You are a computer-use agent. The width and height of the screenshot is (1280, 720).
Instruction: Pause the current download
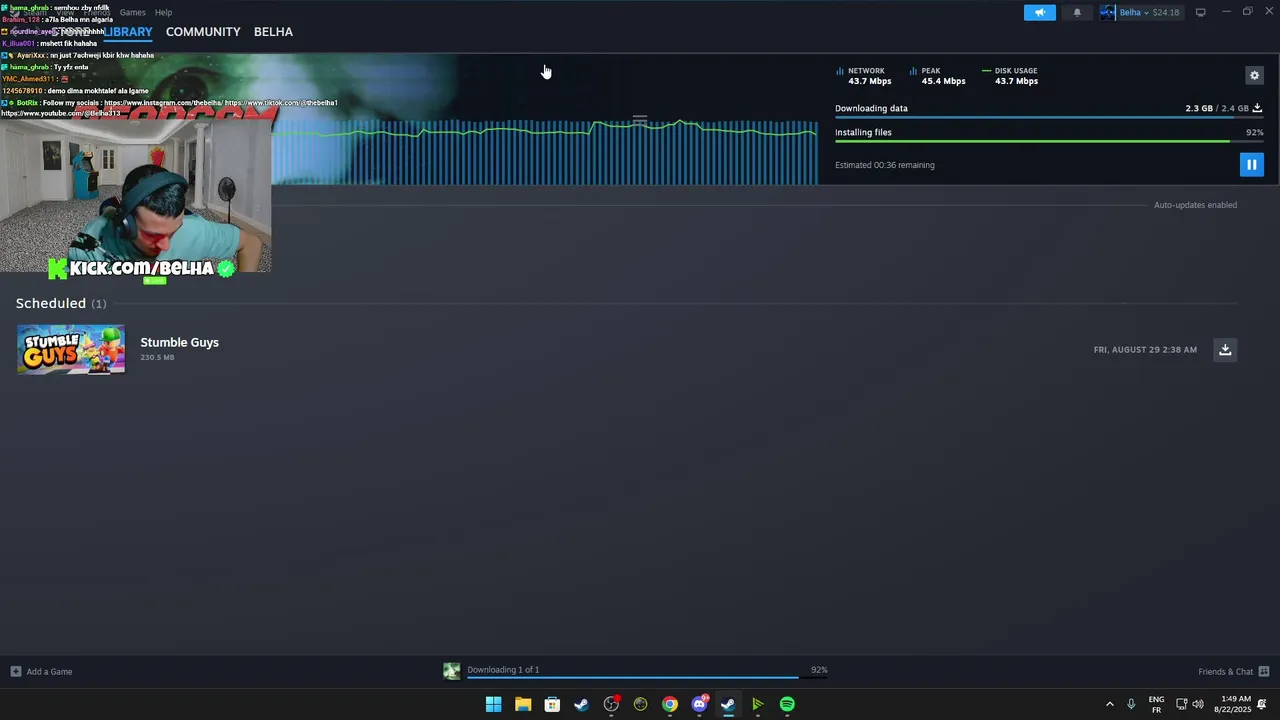coord(1251,164)
